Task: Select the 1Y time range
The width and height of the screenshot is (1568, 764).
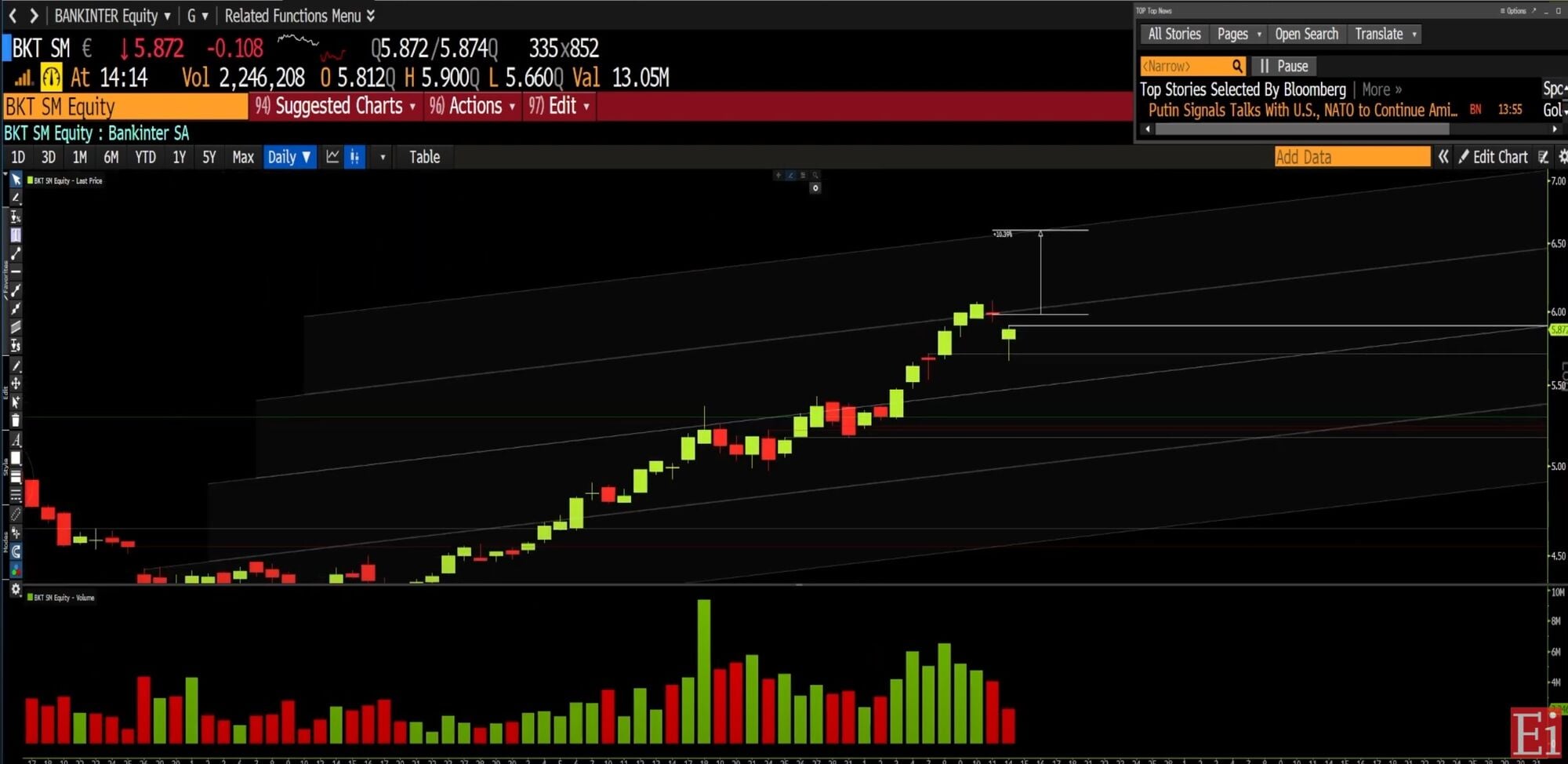Action: coord(180,157)
